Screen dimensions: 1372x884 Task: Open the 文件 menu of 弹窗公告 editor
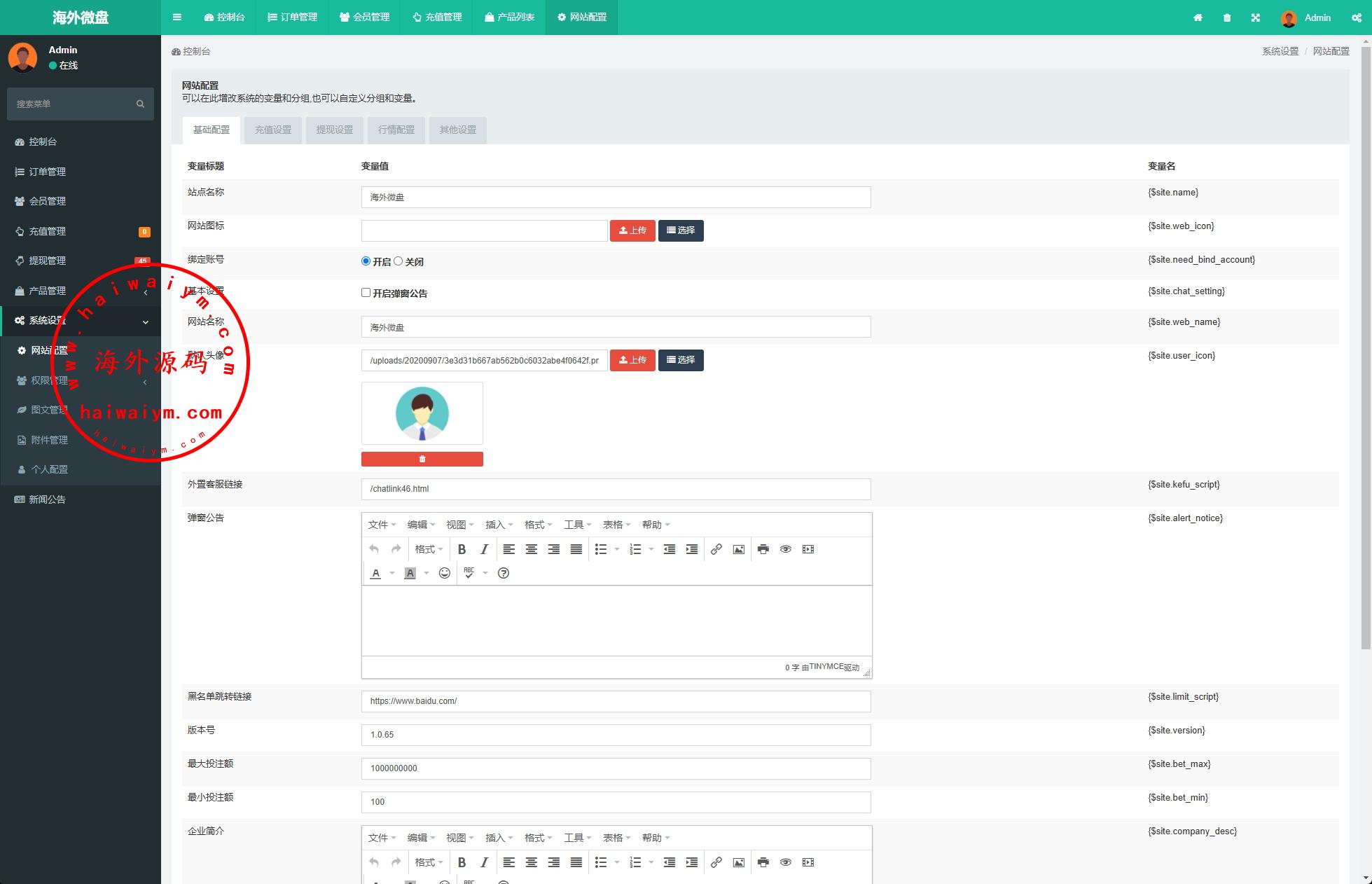tap(382, 525)
